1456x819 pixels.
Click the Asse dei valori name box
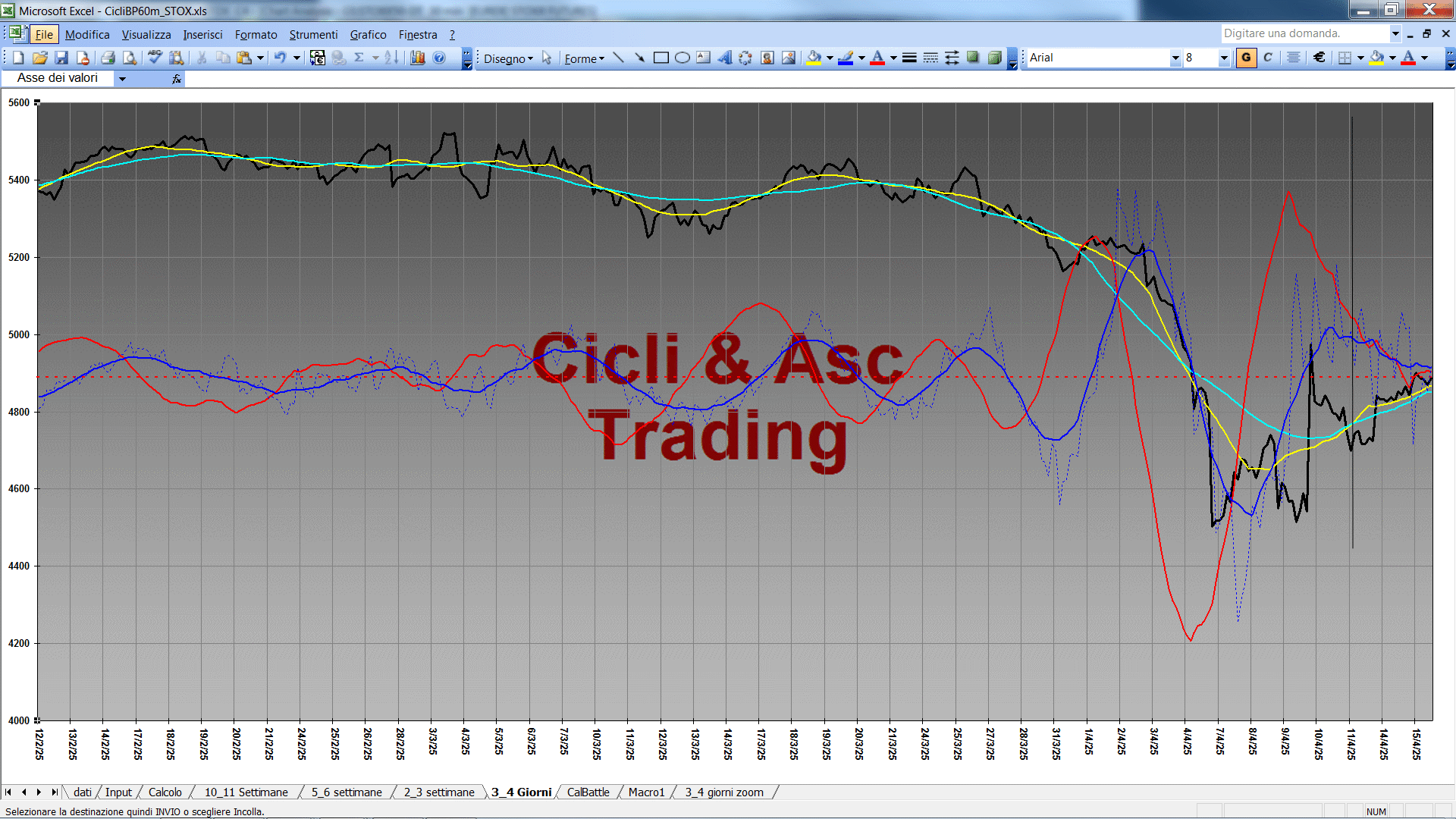(x=58, y=78)
